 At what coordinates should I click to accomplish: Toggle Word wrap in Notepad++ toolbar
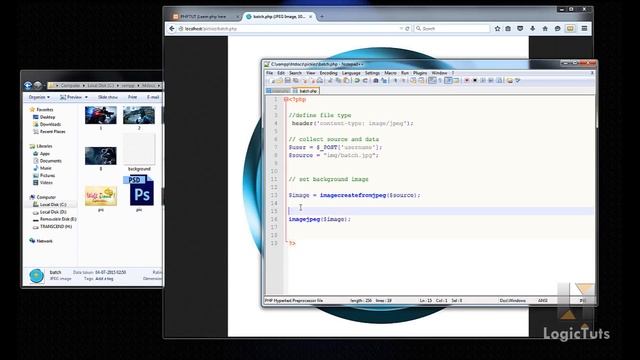point(432,81)
